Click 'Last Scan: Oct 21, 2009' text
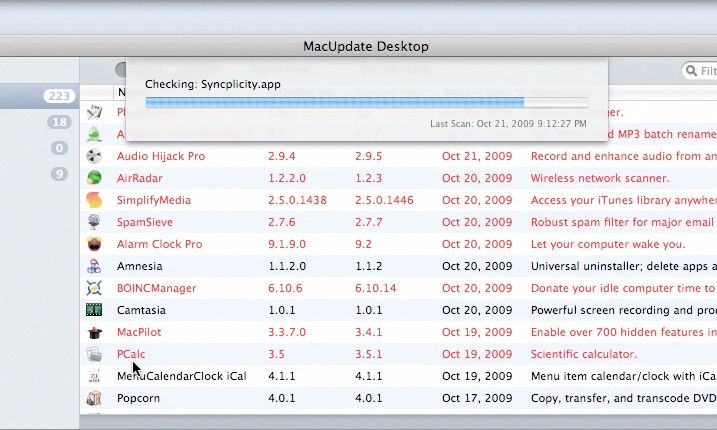This screenshot has height=430, width=717. pos(508,124)
